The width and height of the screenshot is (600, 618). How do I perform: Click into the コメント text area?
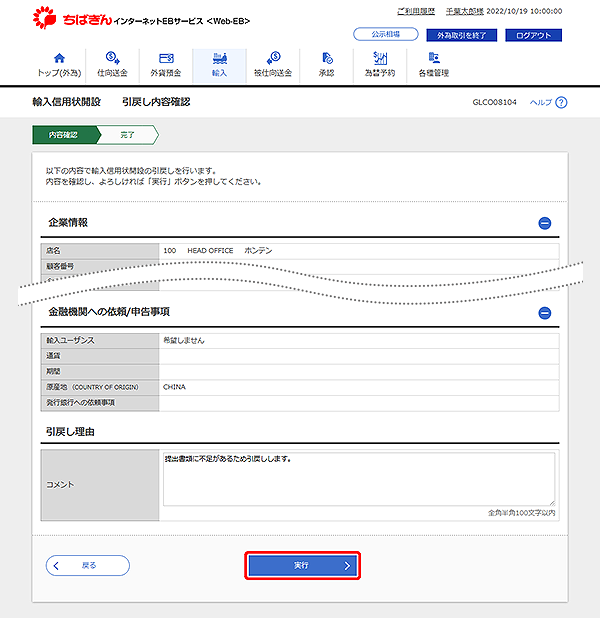(x=359, y=479)
